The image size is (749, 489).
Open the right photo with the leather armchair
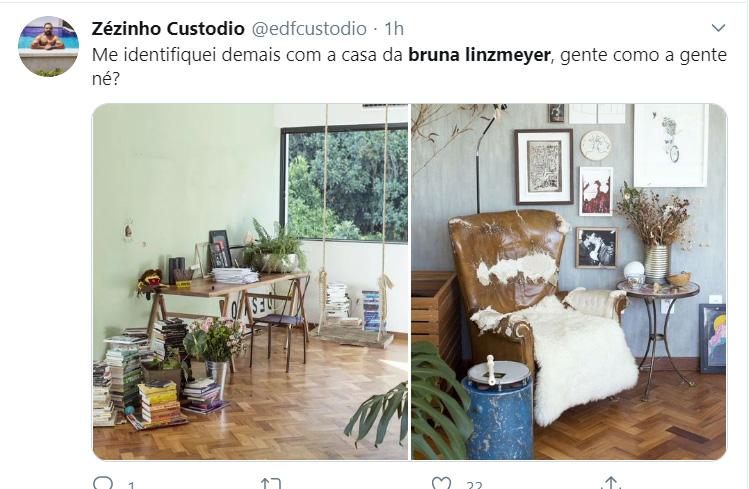[x=569, y=282]
